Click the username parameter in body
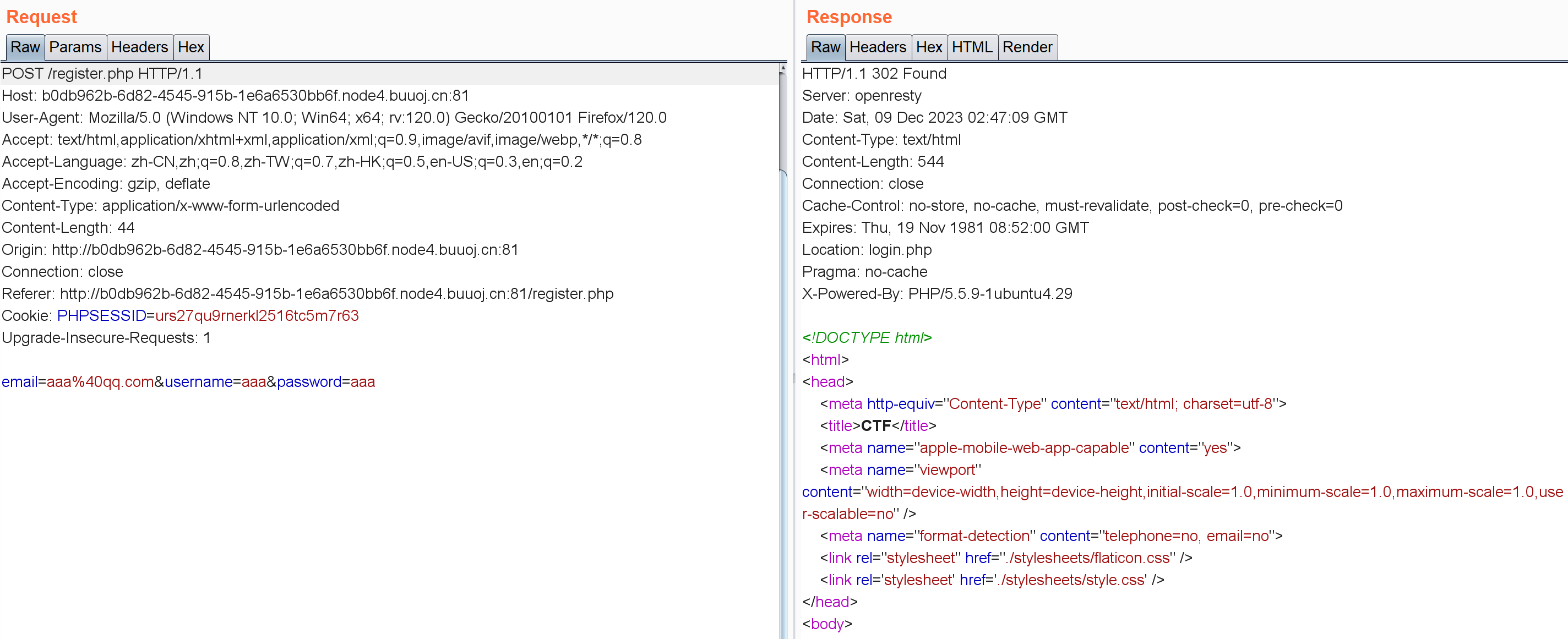The width and height of the screenshot is (1568, 639). 215,381
